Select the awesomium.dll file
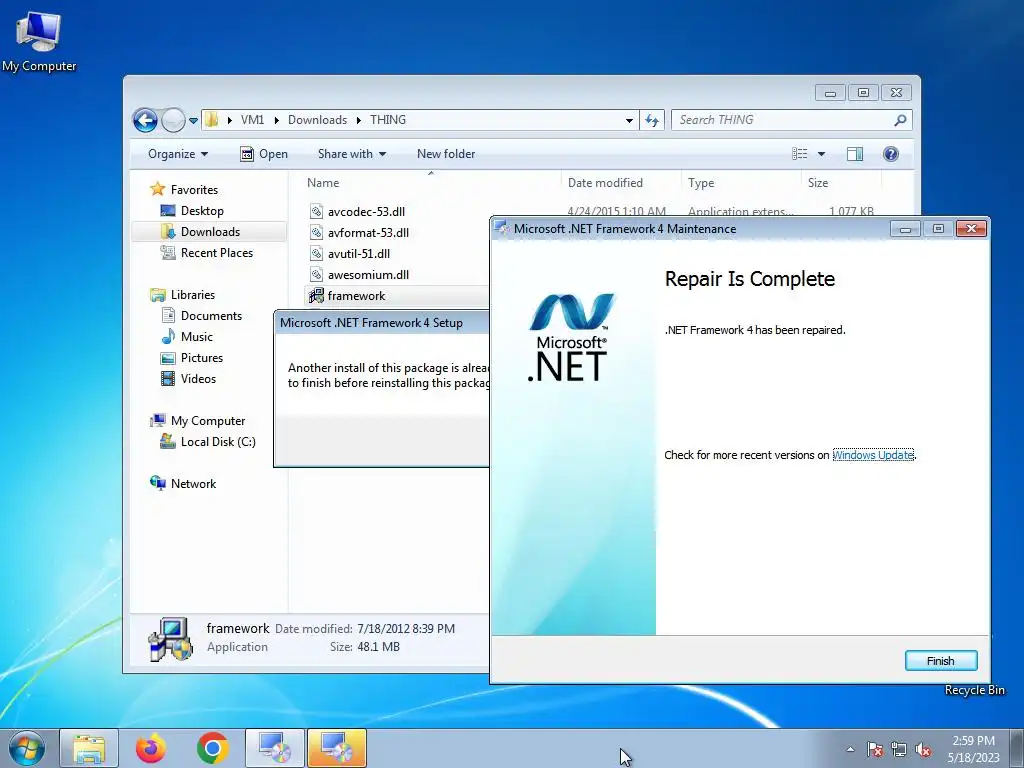This screenshot has width=1024, height=768. click(x=368, y=274)
